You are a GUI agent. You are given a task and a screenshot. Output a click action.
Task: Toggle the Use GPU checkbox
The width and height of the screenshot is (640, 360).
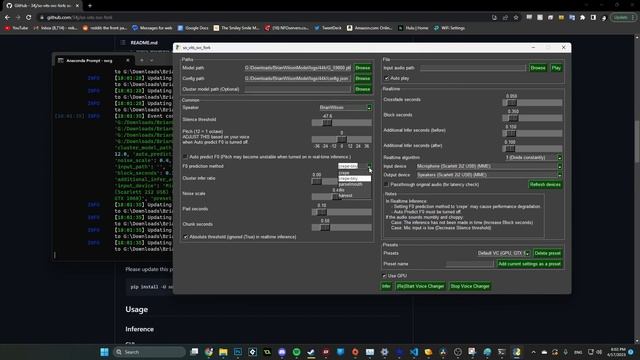[x=384, y=276]
